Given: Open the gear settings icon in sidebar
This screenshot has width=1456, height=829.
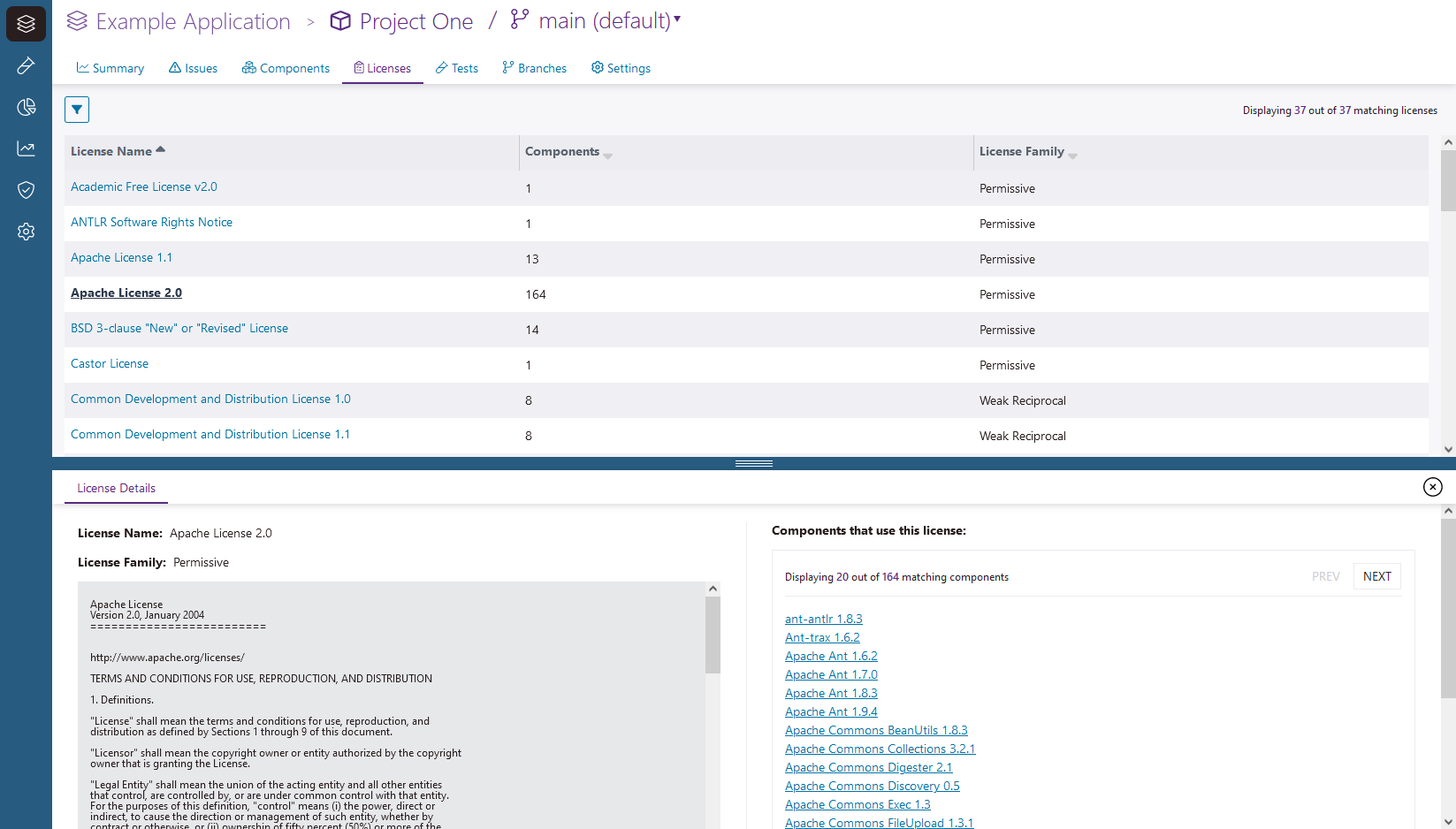Looking at the screenshot, I should pyautogui.click(x=26, y=232).
